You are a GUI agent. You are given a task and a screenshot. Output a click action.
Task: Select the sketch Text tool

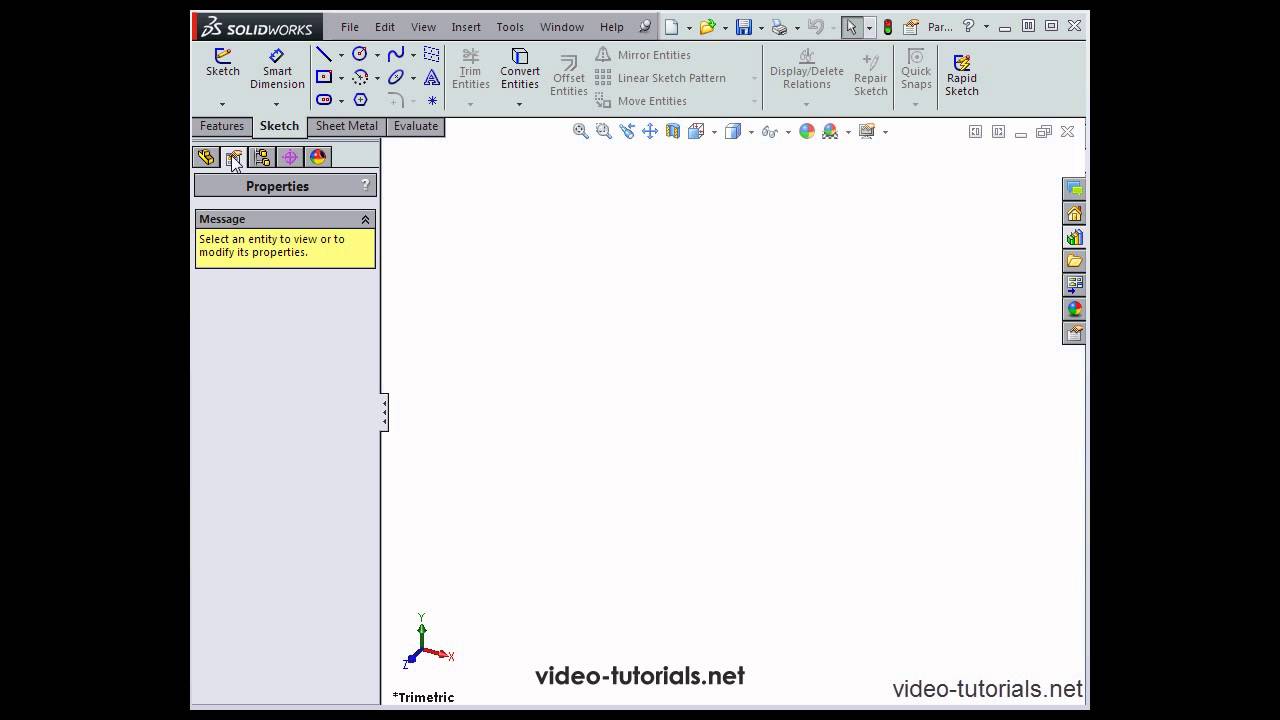[432, 77]
